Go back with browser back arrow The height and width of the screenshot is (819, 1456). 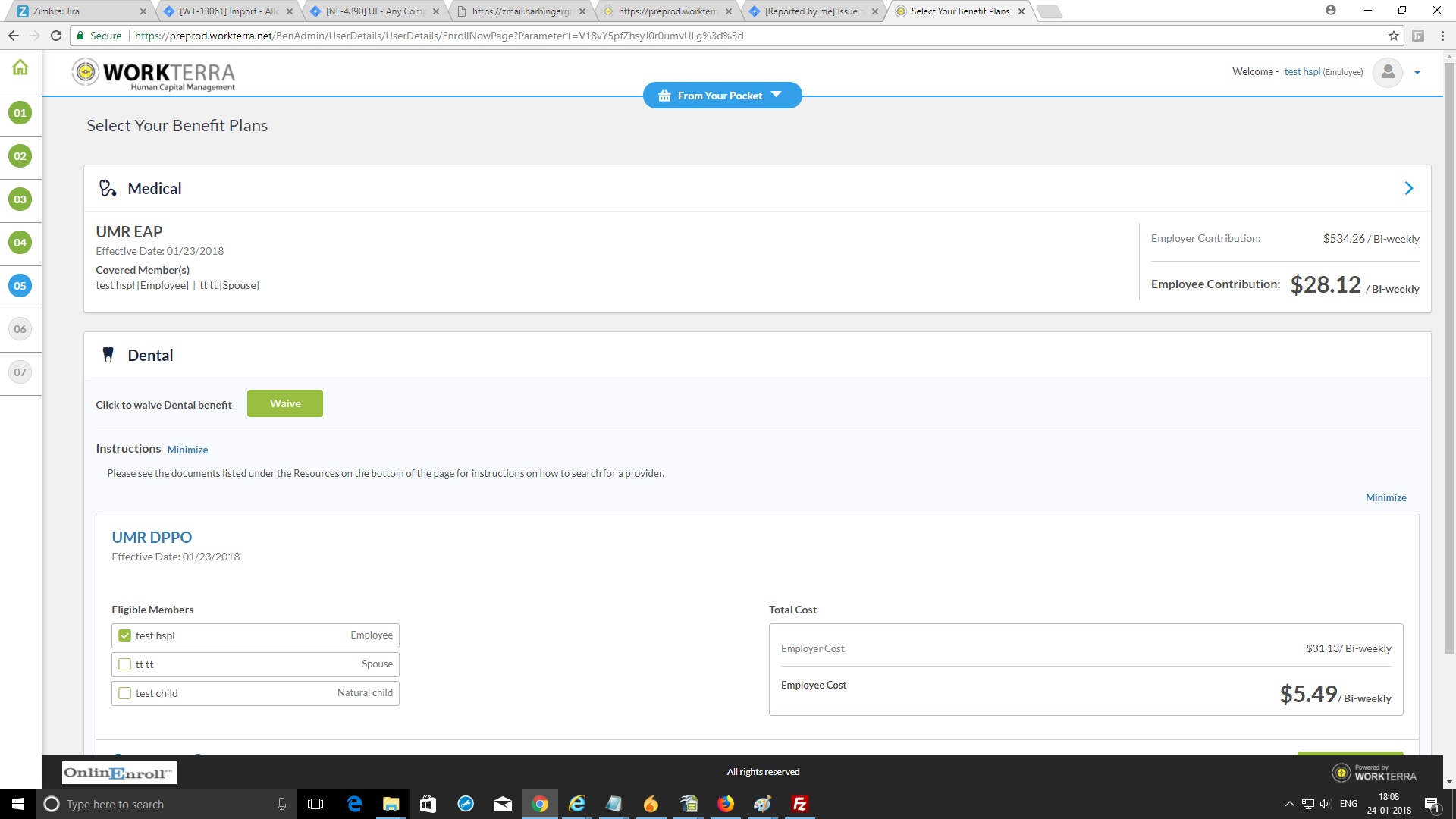[x=14, y=36]
